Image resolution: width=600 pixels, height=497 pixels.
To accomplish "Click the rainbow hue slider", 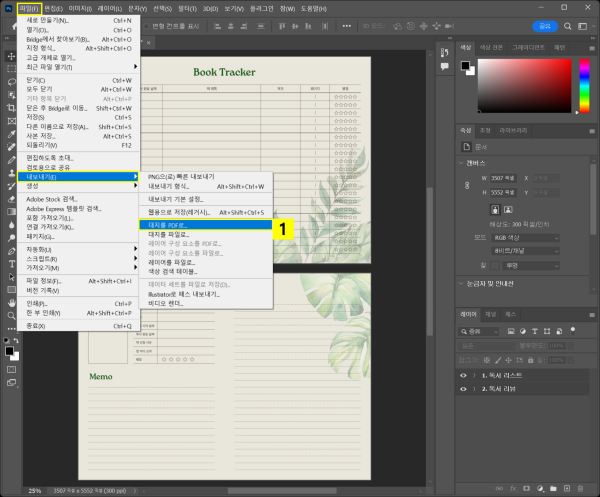I will tap(584, 86).
